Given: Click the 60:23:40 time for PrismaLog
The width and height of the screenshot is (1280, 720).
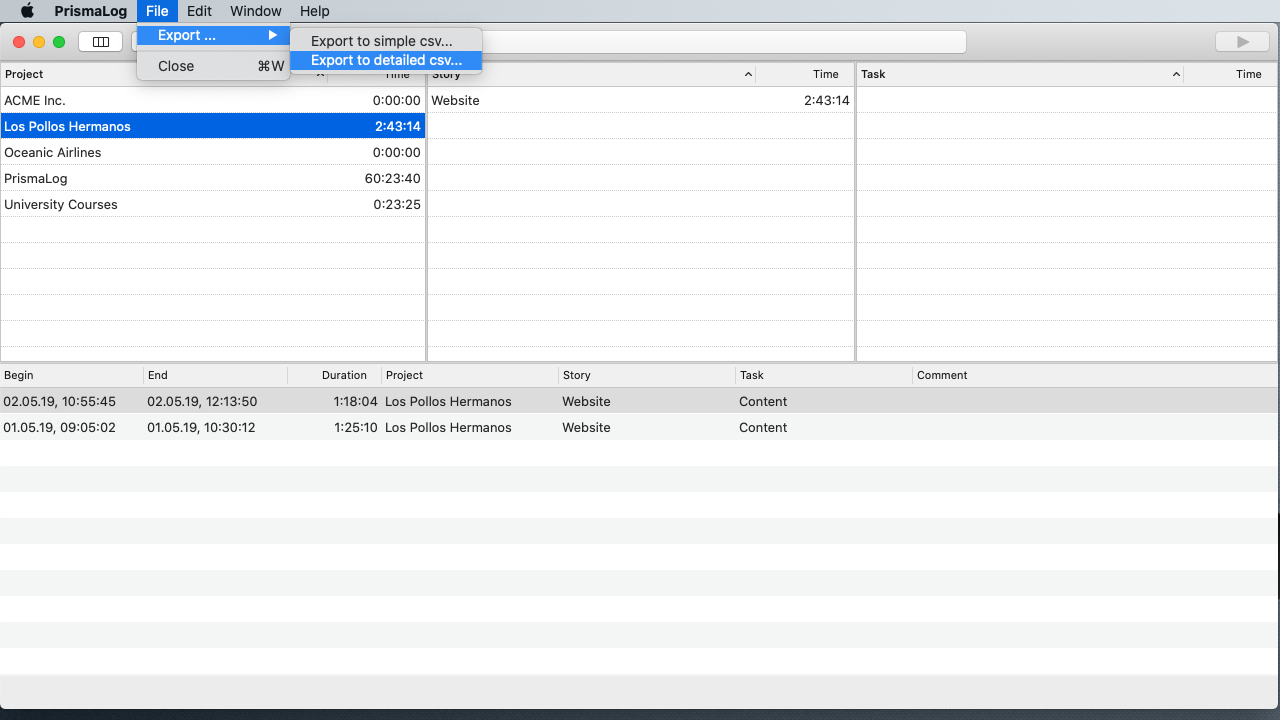Looking at the screenshot, I should tap(392, 178).
